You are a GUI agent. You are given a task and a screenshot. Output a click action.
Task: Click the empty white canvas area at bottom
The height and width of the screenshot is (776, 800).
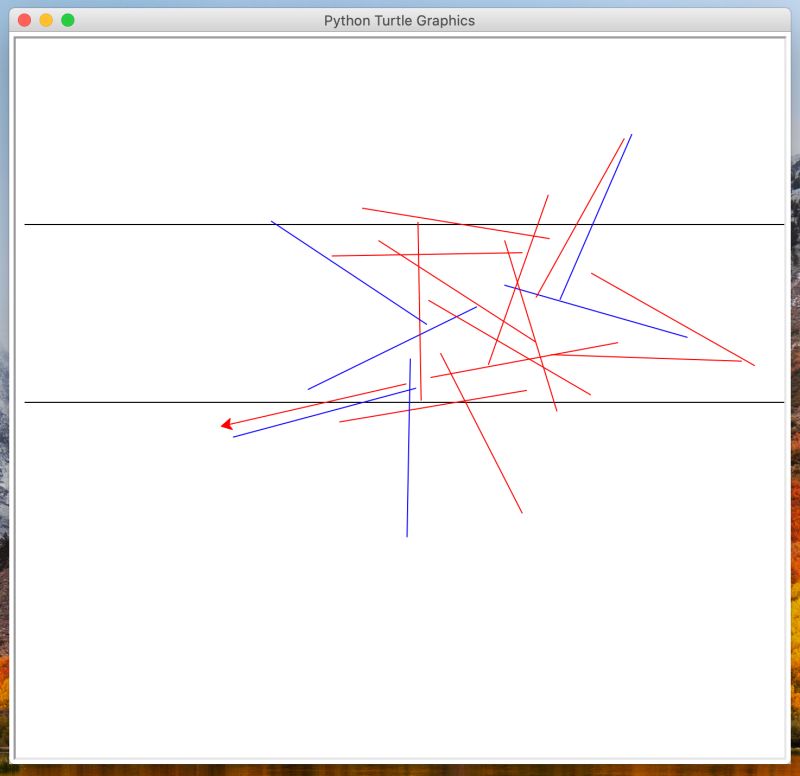point(400,650)
